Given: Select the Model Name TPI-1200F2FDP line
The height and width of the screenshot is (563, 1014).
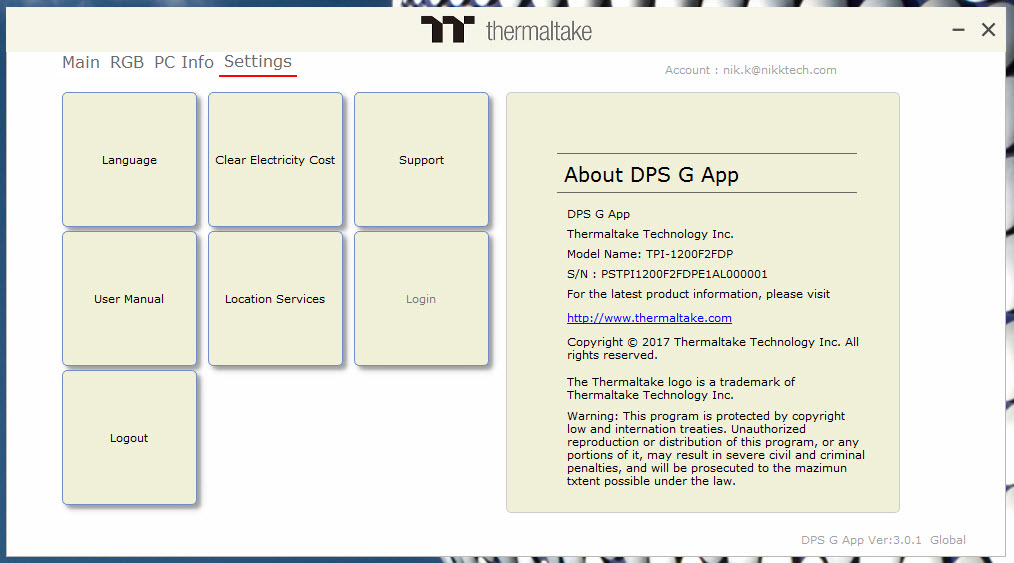Looking at the screenshot, I should [x=650, y=254].
